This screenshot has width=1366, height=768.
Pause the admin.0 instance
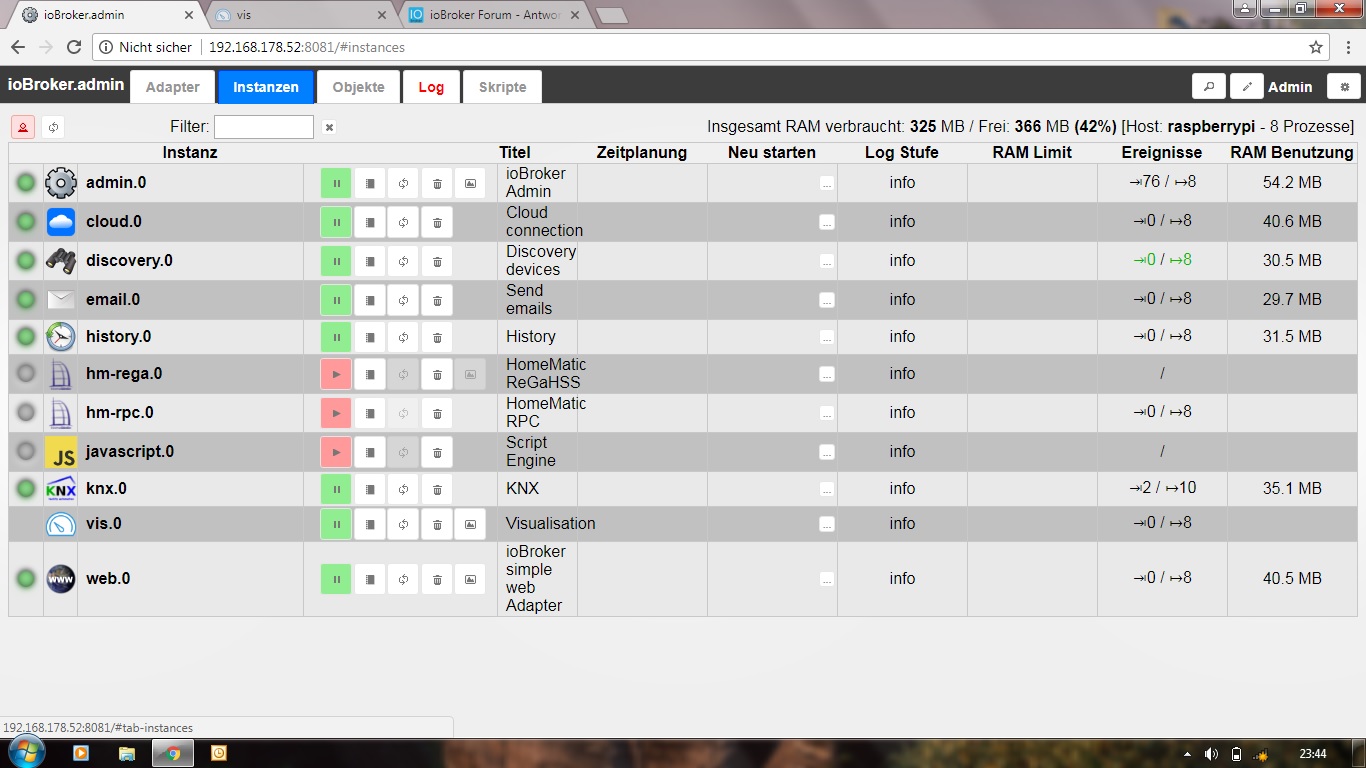point(336,183)
